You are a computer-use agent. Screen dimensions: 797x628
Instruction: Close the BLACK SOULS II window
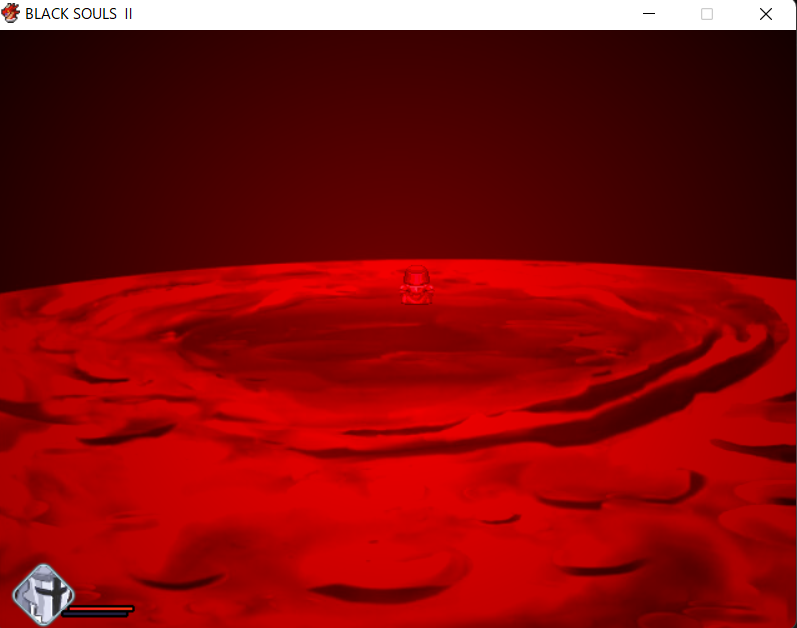(x=765, y=14)
